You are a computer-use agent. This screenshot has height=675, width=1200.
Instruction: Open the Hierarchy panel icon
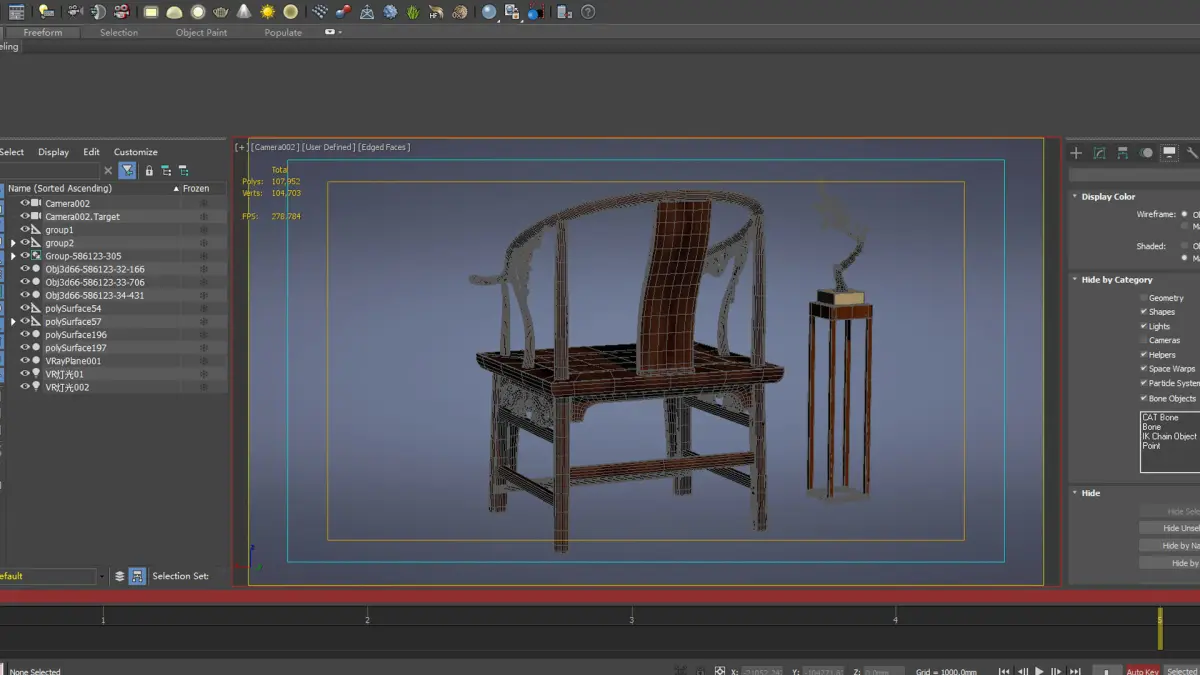[1123, 153]
